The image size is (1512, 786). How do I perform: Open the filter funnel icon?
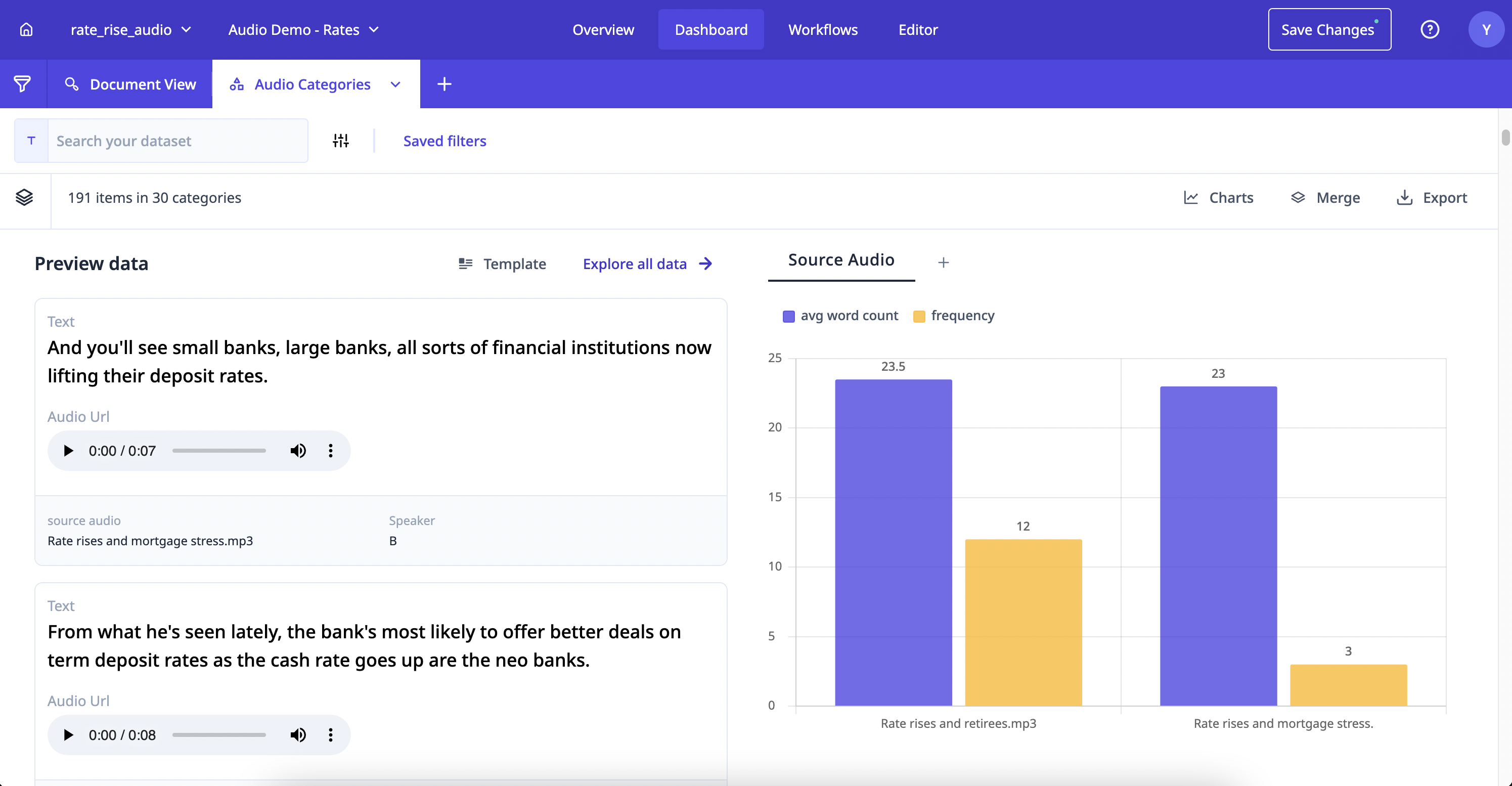pos(22,84)
